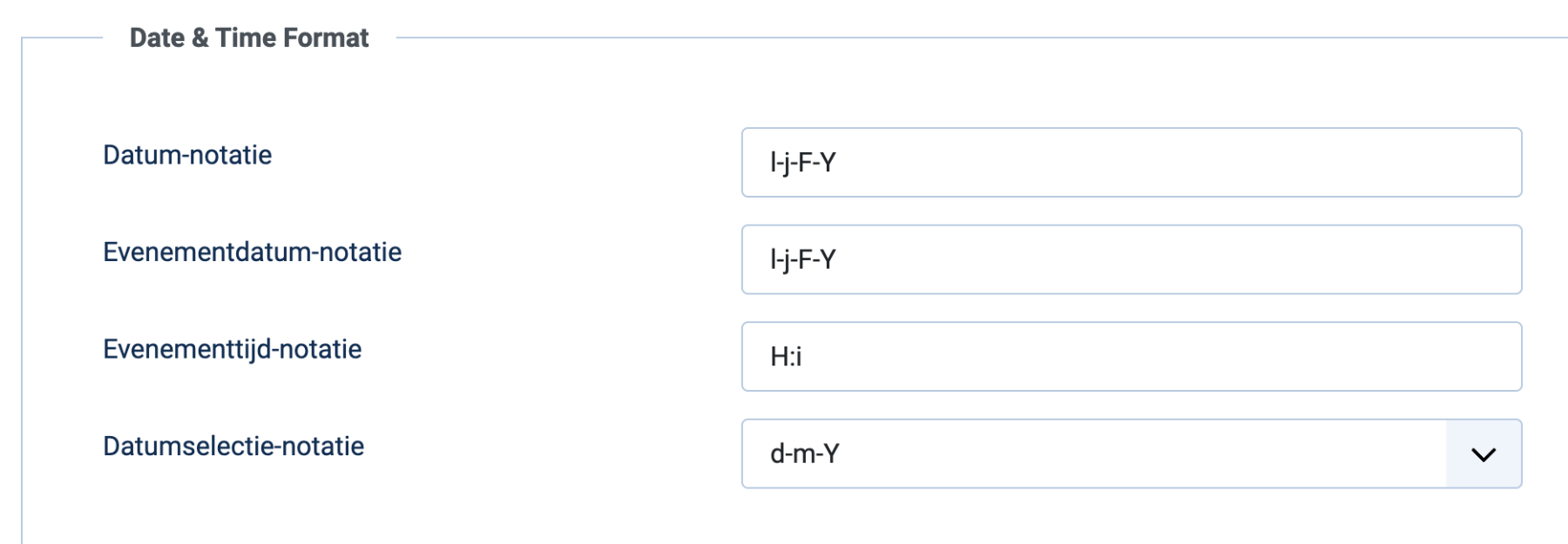Expand the date picker format select list

coord(1132,454)
